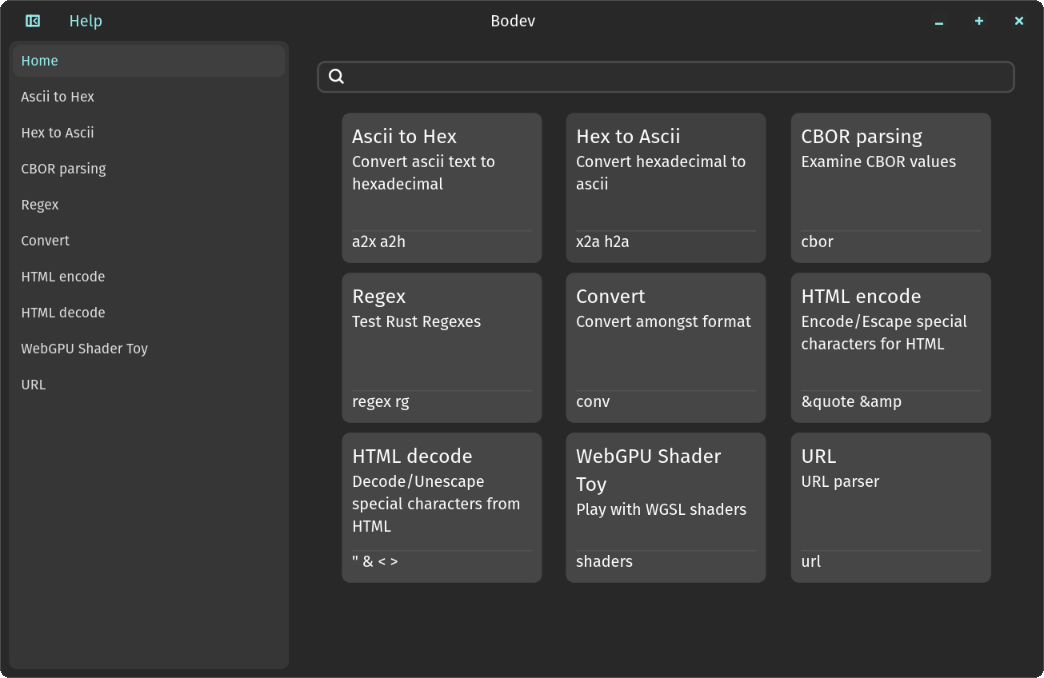Open WebGPU Shader Toy sidebar item

point(149,348)
